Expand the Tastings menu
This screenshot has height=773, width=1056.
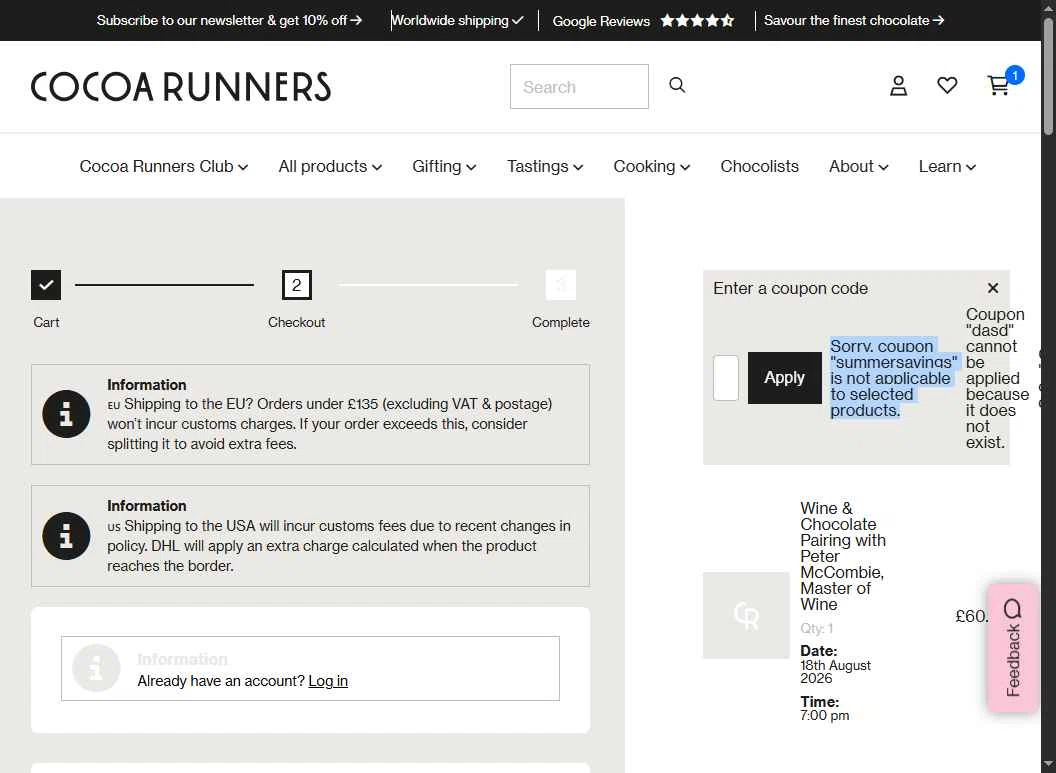pos(545,166)
